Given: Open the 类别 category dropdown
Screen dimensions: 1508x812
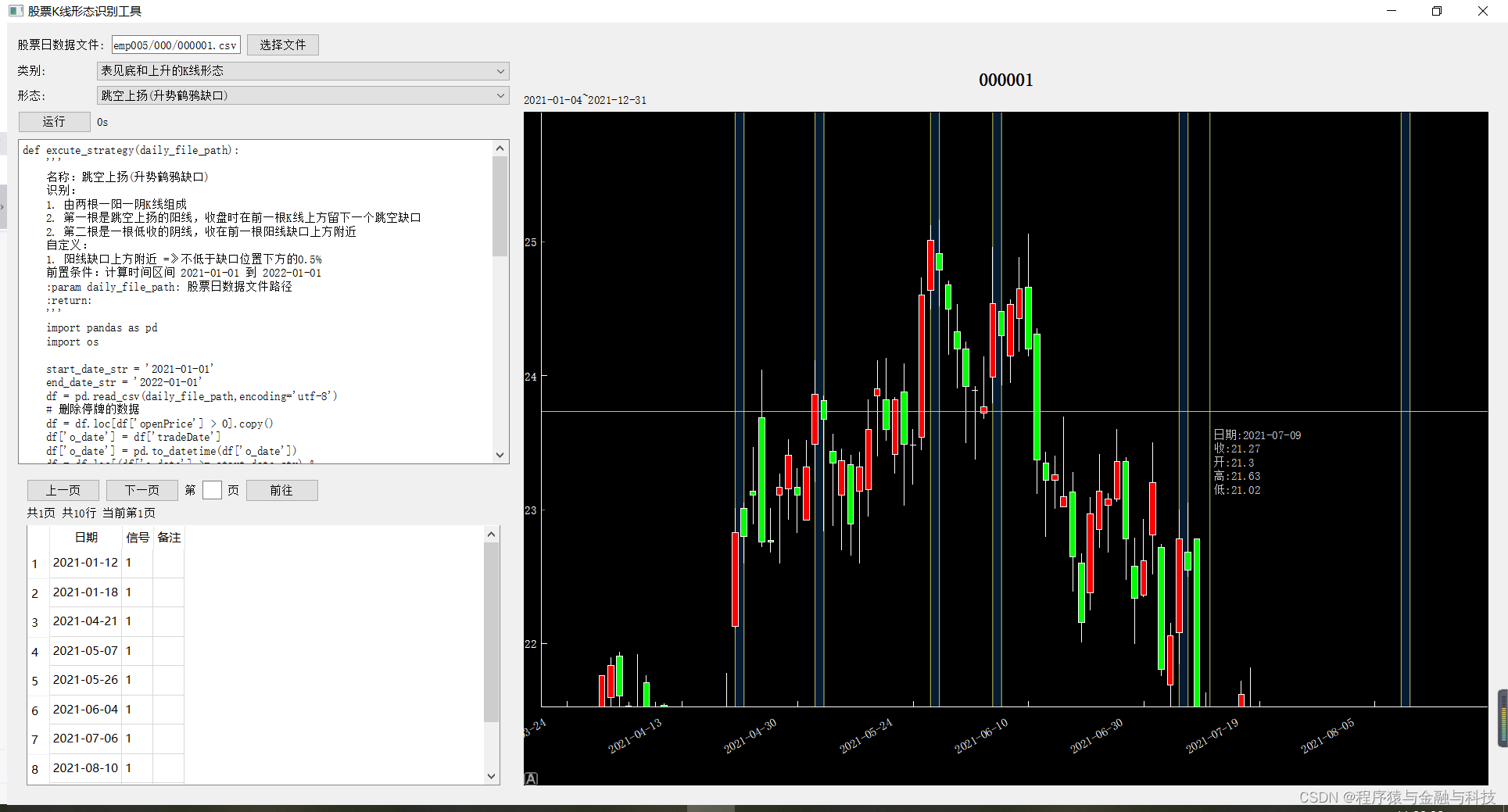Looking at the screenshot, I should [x=303, y=71].
